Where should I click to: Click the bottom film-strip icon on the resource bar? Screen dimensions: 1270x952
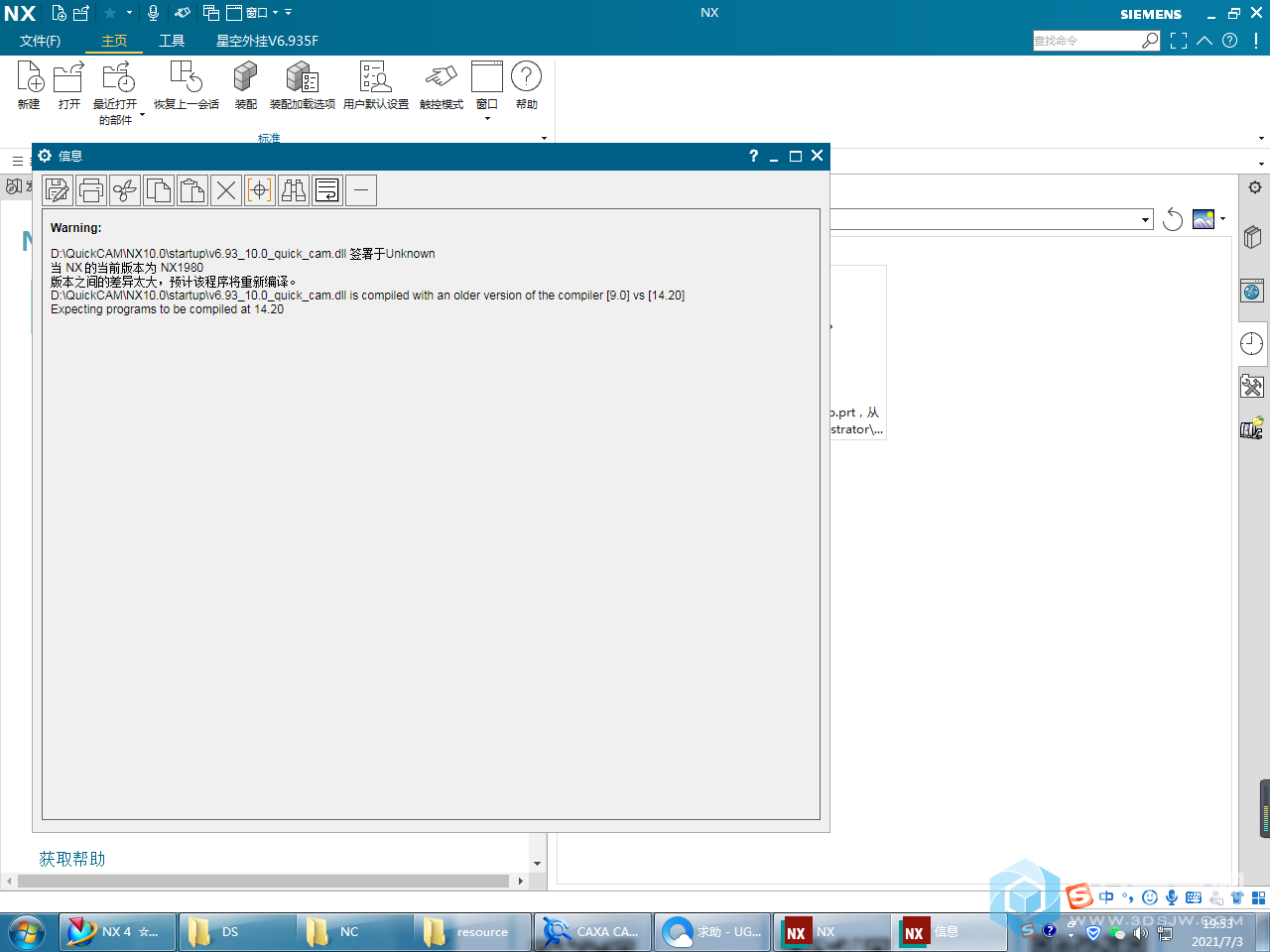tap(1252, 428)
